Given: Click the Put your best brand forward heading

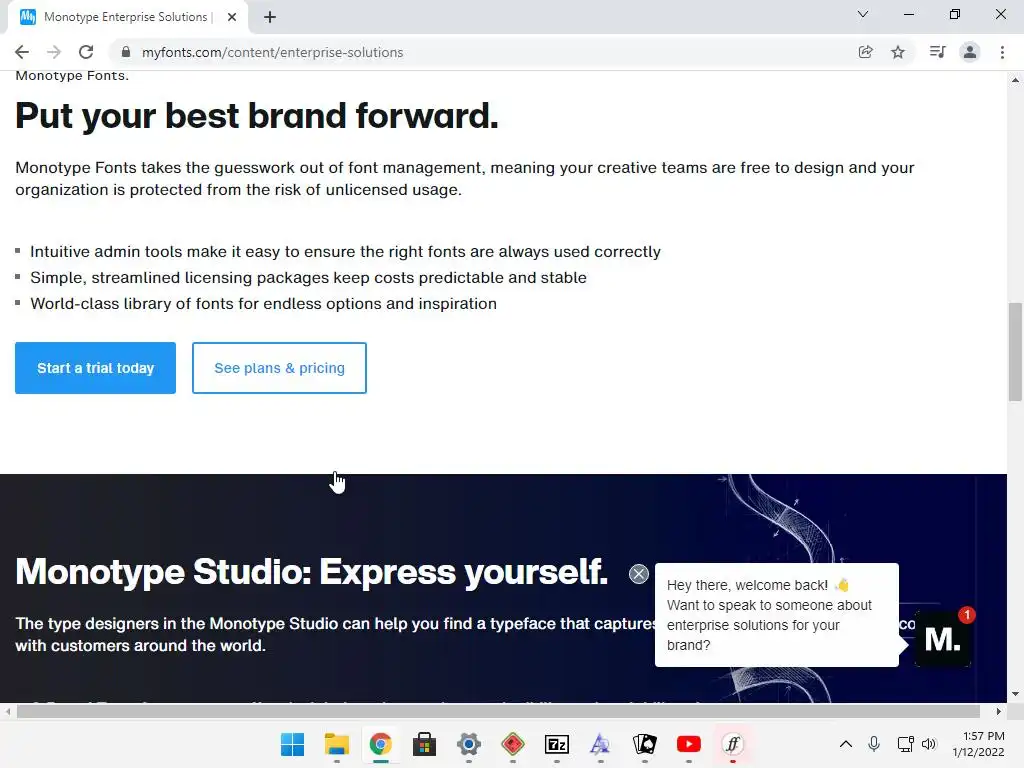Looking at the screenshot, I should coord(257,116).
